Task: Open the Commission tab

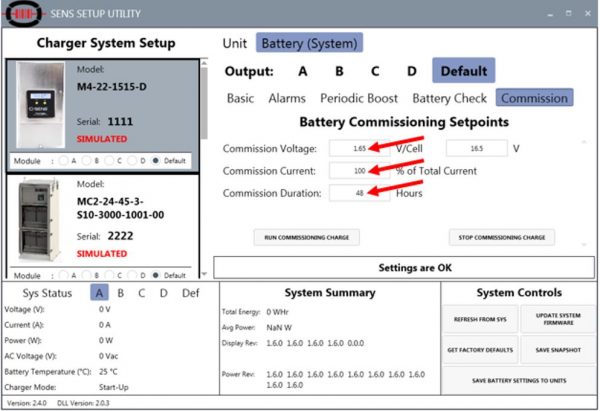Action: pyautogui.click(x=535, y=98)
